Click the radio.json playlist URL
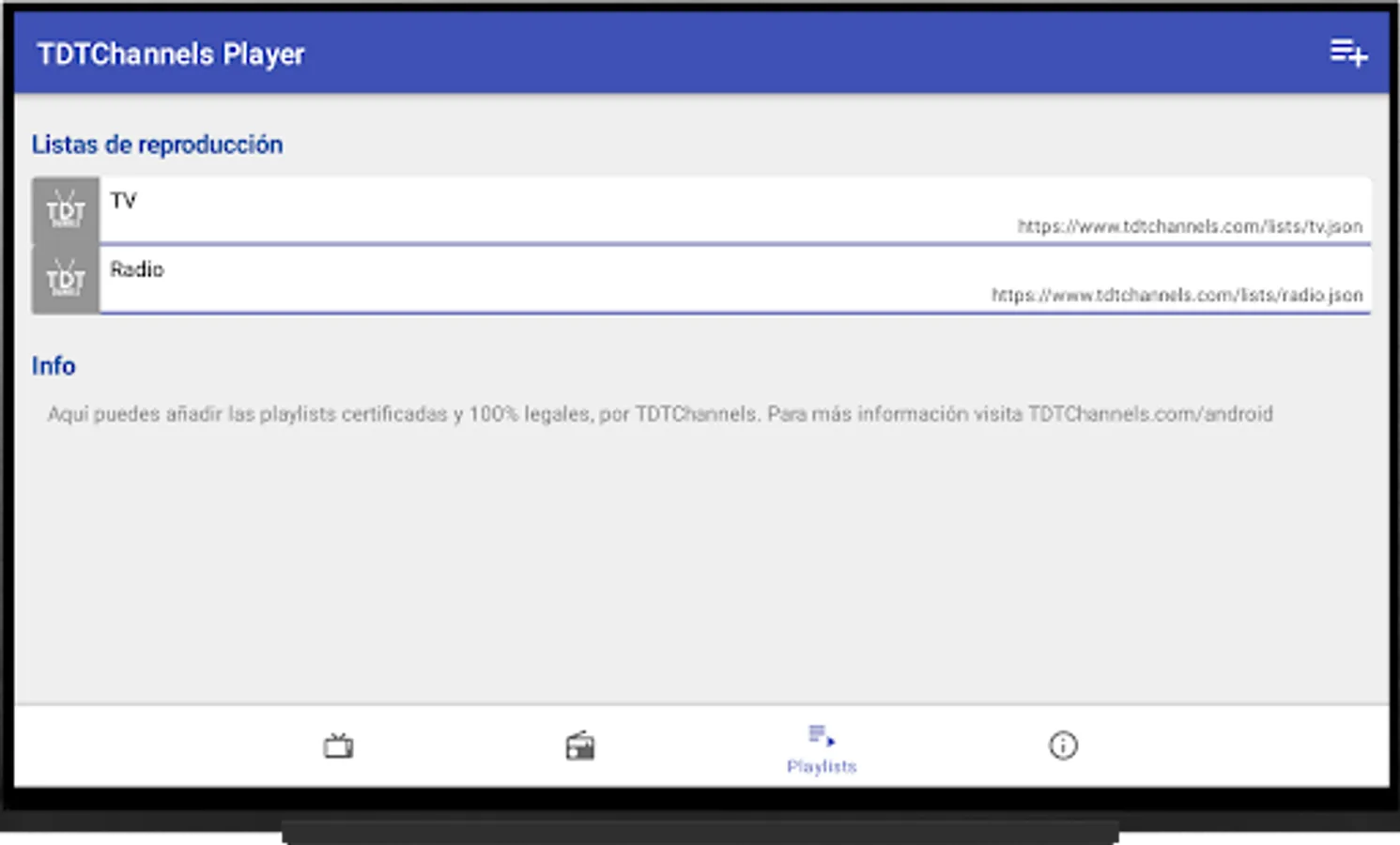This screenshot has width=1400, height=845. (1177, 295)
